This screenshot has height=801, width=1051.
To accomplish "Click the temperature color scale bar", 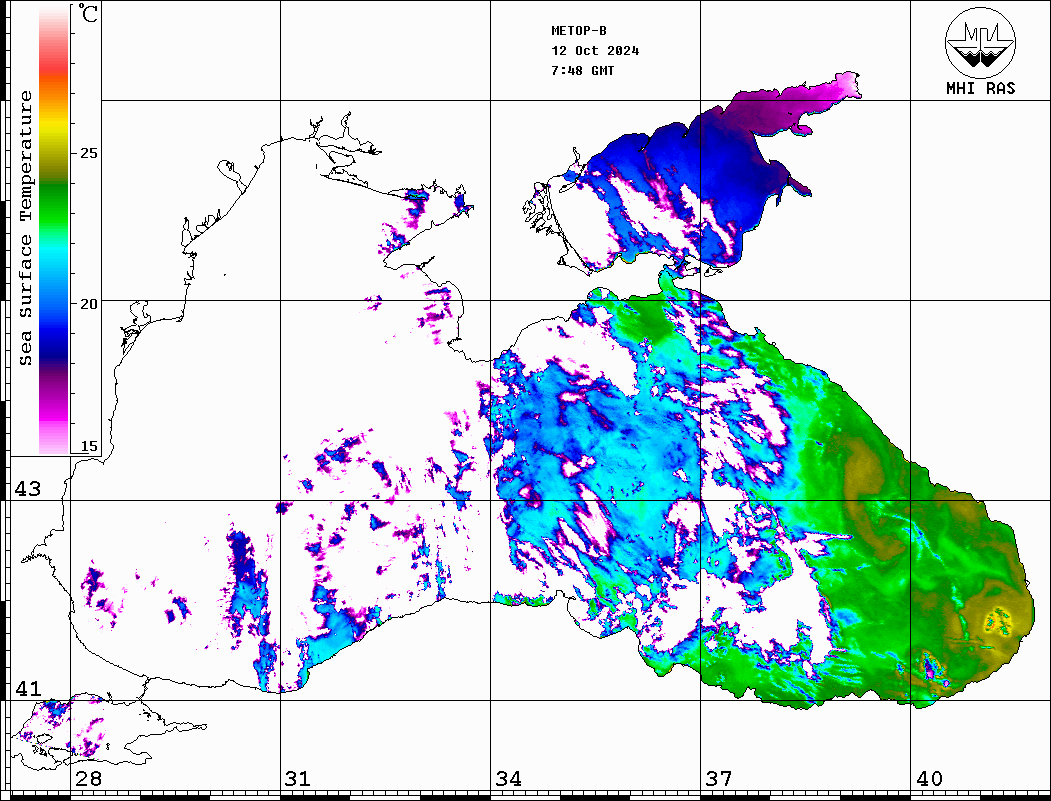I will (x=54, y=231).
